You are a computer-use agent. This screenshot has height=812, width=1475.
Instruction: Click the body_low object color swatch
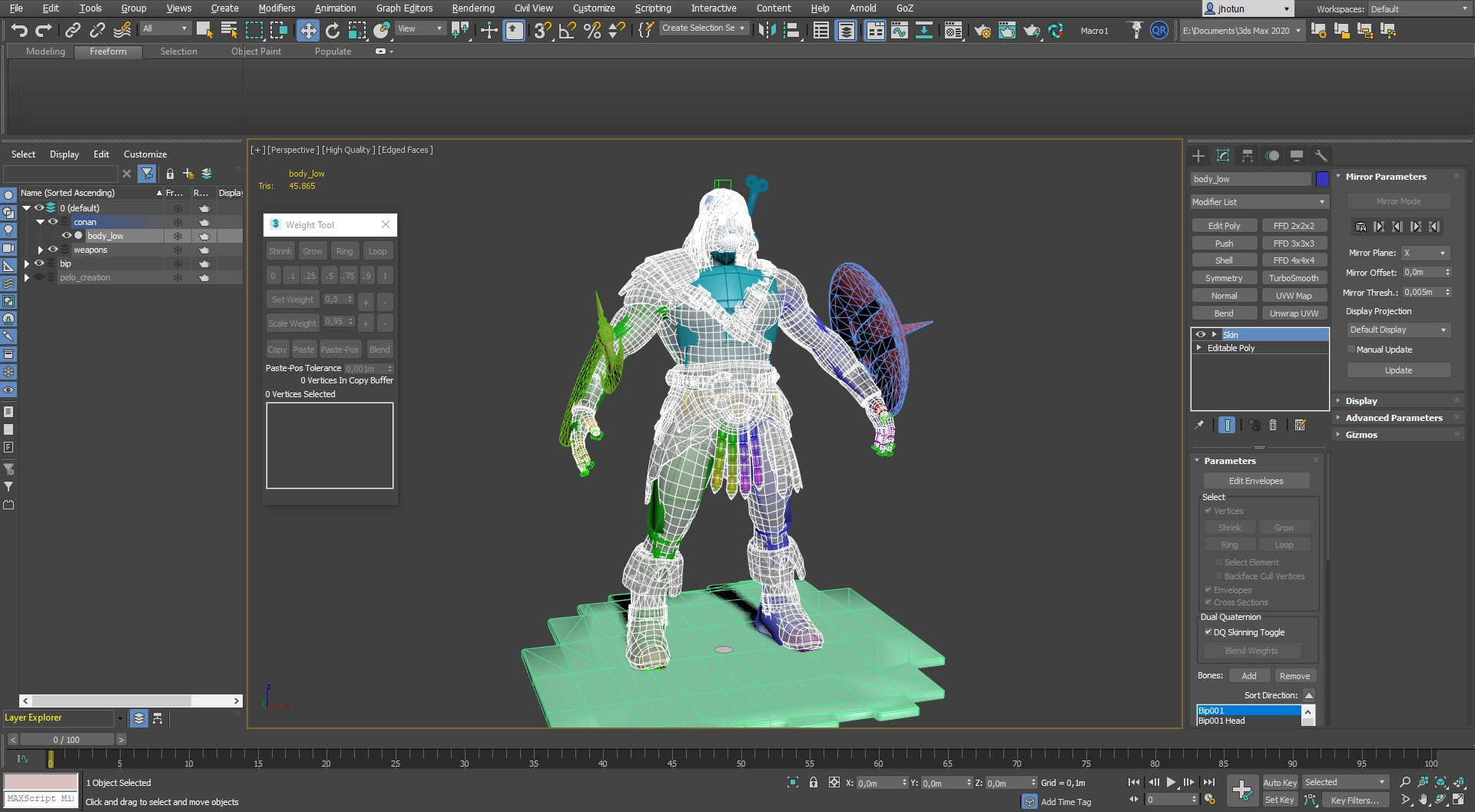1321,179
